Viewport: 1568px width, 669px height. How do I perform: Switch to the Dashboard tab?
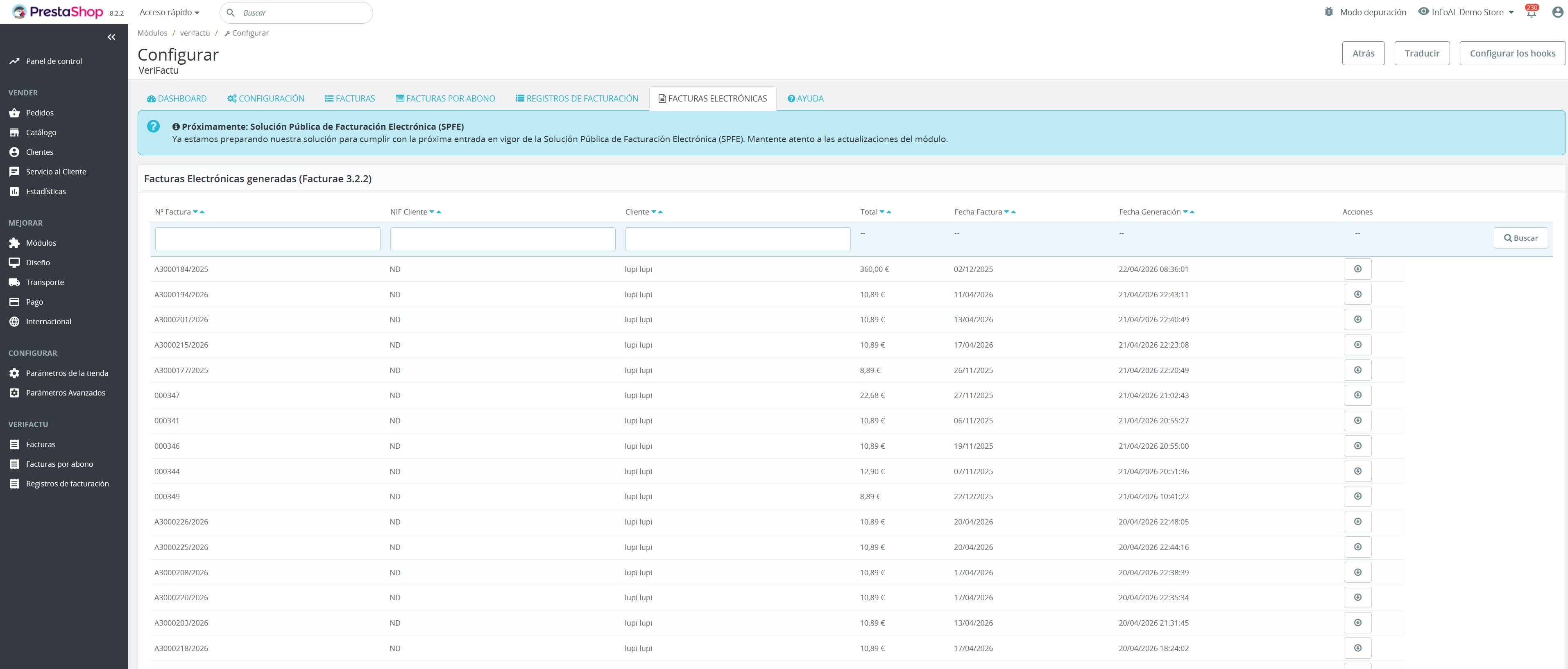[x=177, y=98]
